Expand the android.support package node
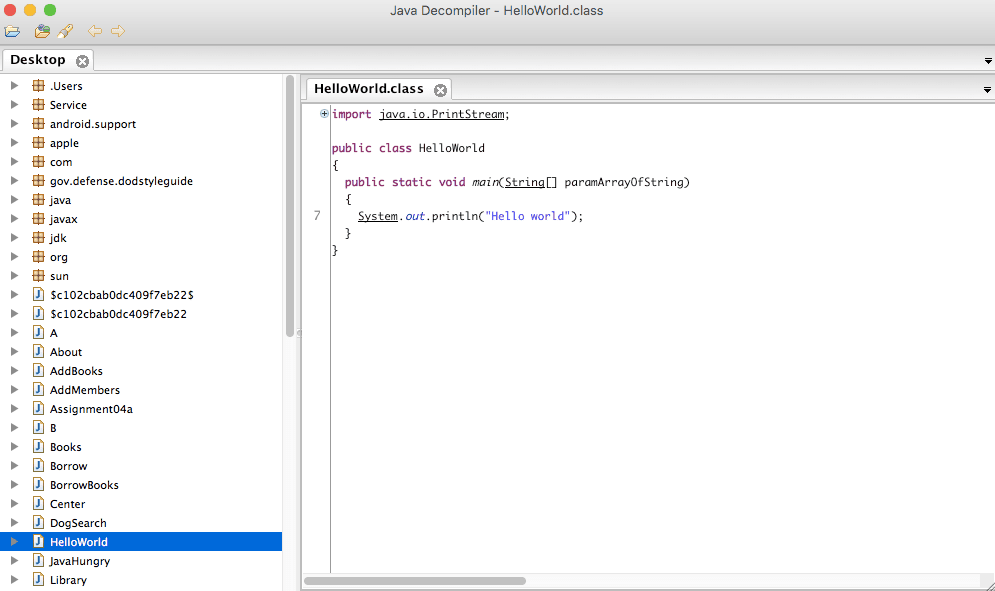This screenshot has width=995, height=591. point(15,124)
